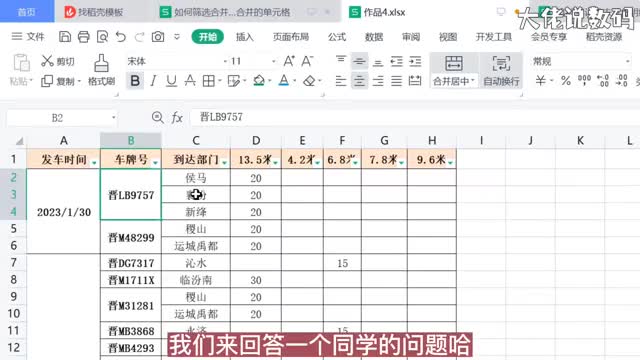Open filter dropdown for 13.5米
Image resolution: width=640 pixels, height=360 pixels.
276,162
